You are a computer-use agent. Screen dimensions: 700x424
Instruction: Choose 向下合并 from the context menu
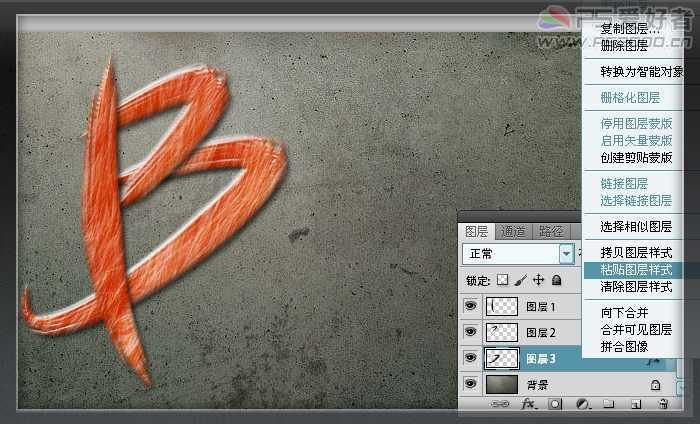coord(624,312)
